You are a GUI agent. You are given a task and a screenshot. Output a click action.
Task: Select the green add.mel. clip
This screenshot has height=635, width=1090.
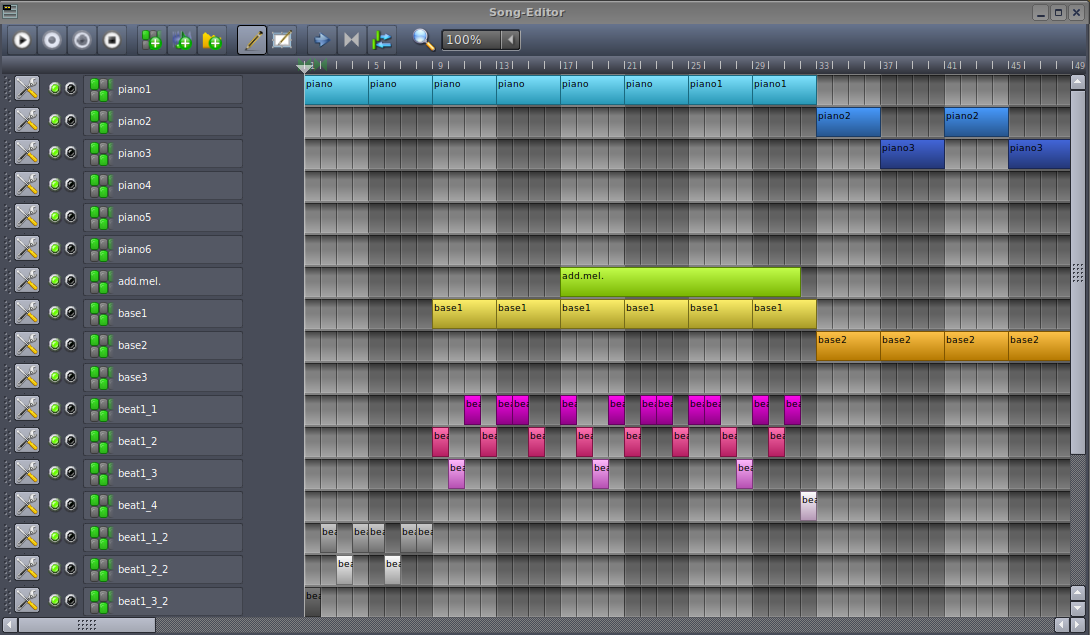(681, 282)
